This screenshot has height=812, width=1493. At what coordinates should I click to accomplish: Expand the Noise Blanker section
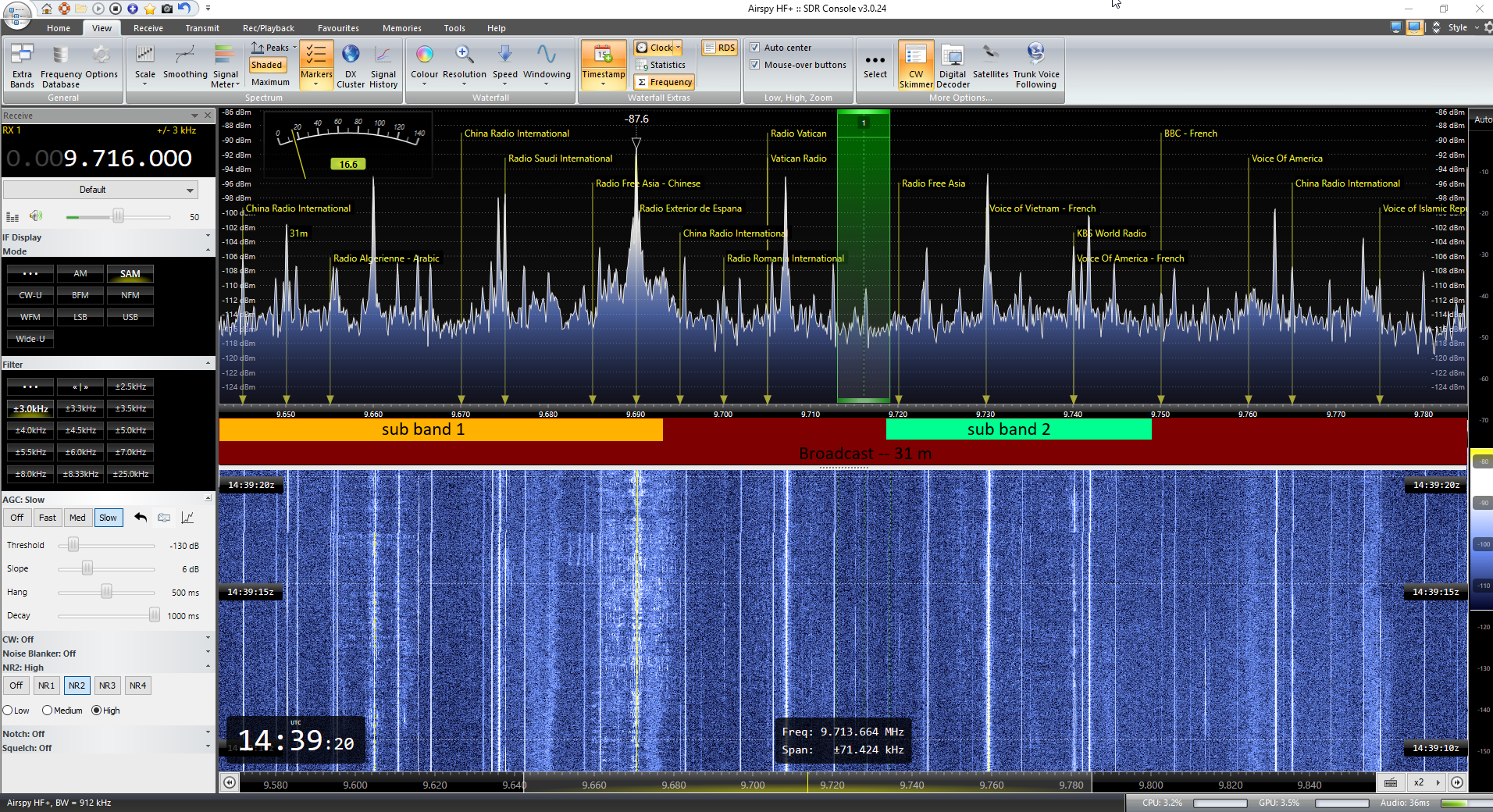[x=208, y=654]
